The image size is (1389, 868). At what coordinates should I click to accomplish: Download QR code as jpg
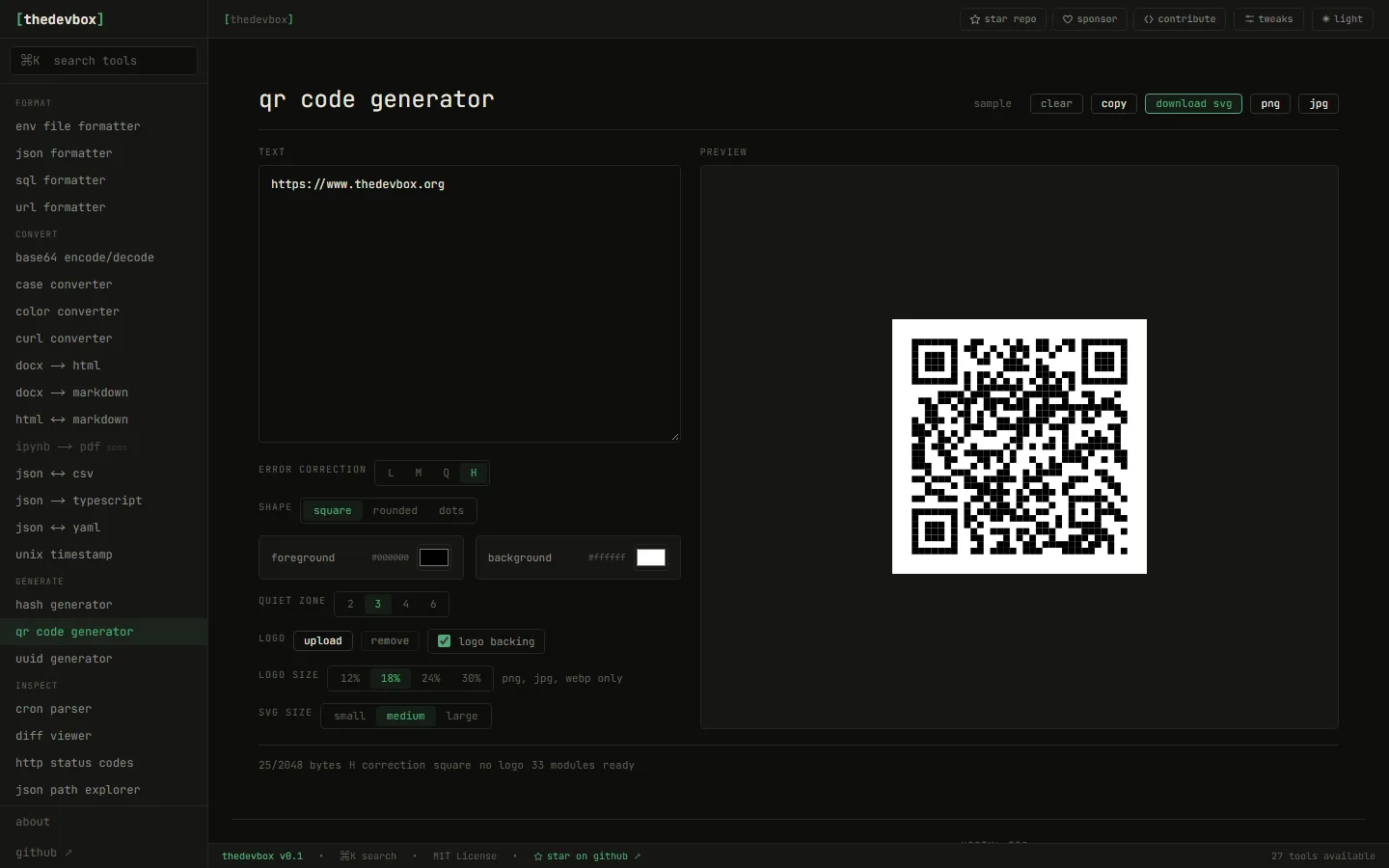1319,103
